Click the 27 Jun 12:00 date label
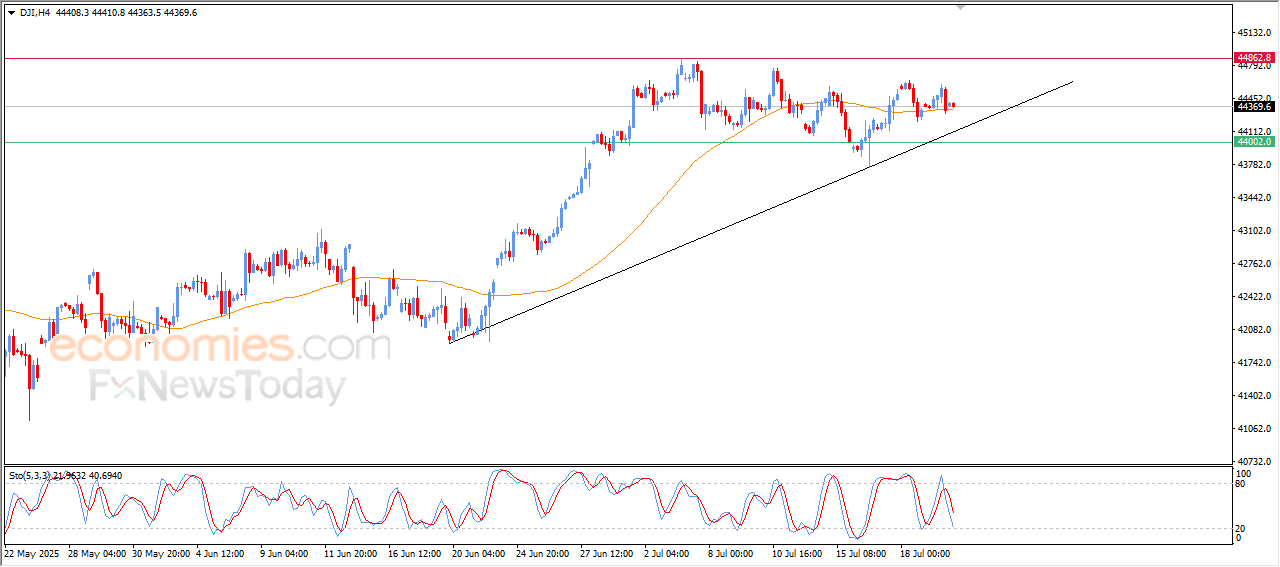 click(x=607, y=553)
